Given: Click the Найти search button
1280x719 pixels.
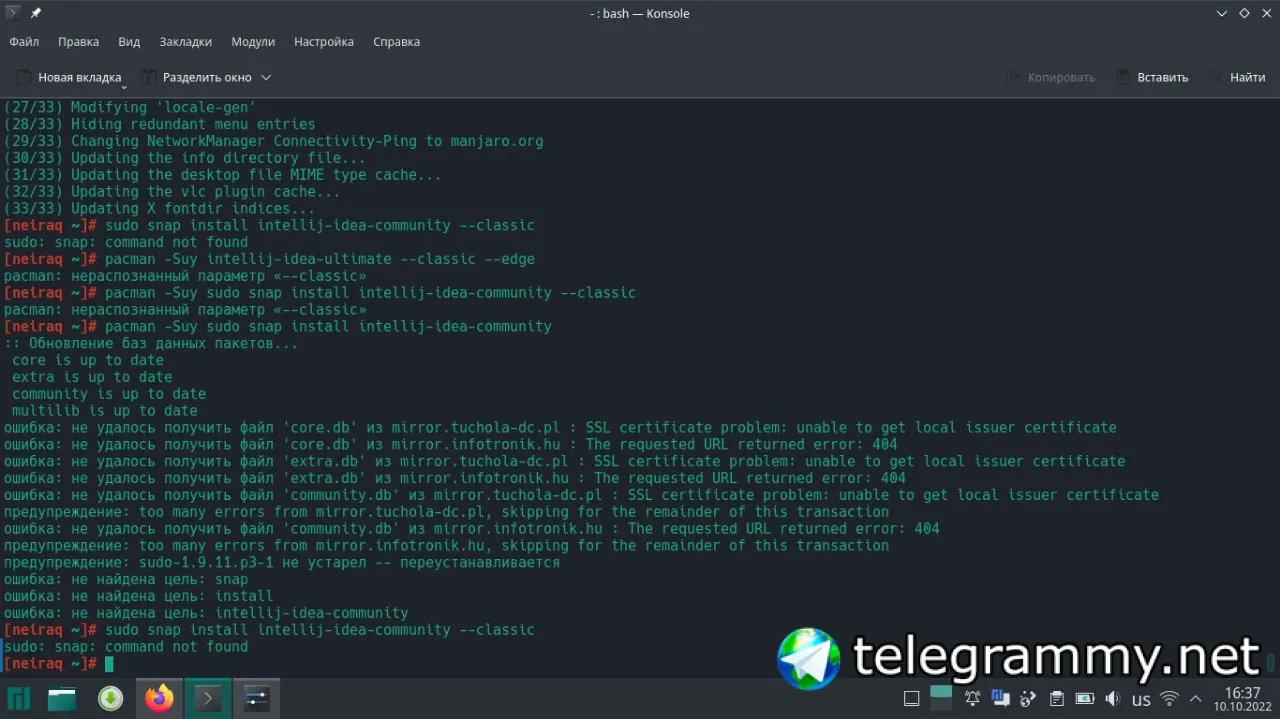Looking at the screenshot, I should pyautogui.click(x=1237, y=77).
